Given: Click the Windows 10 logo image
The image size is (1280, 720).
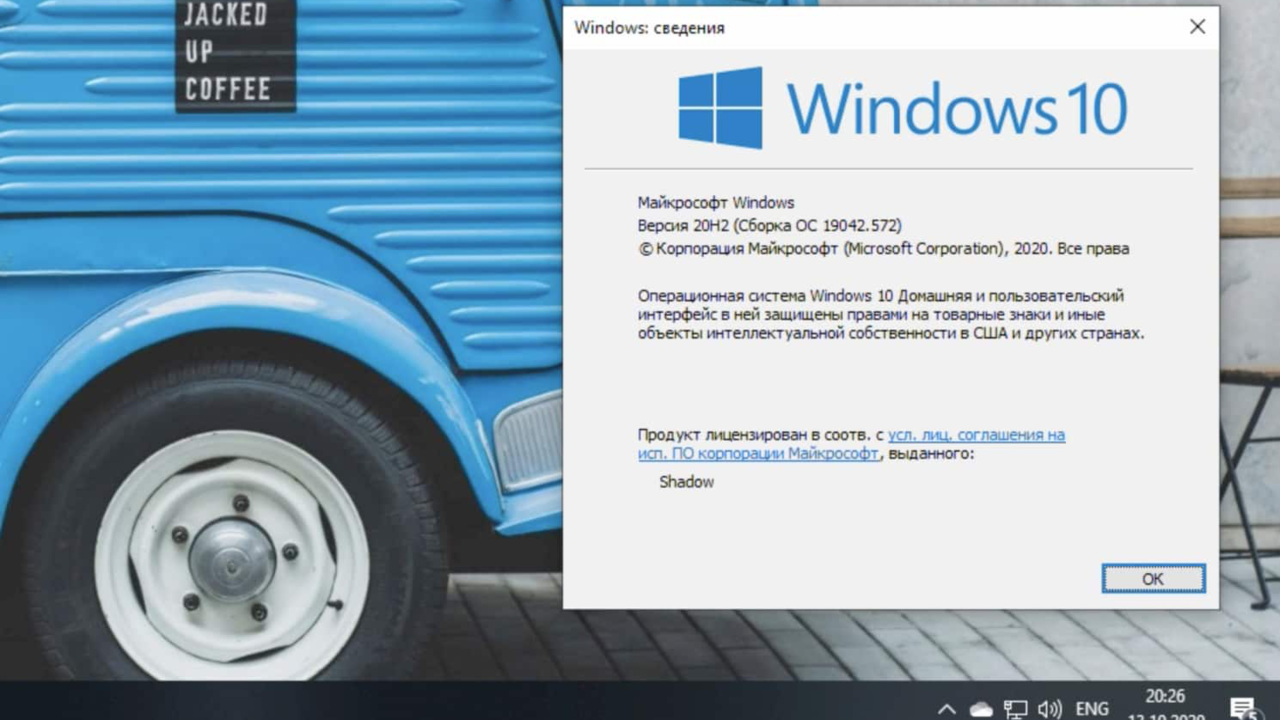Looking at the screenshot, I should tap(903, 107).
